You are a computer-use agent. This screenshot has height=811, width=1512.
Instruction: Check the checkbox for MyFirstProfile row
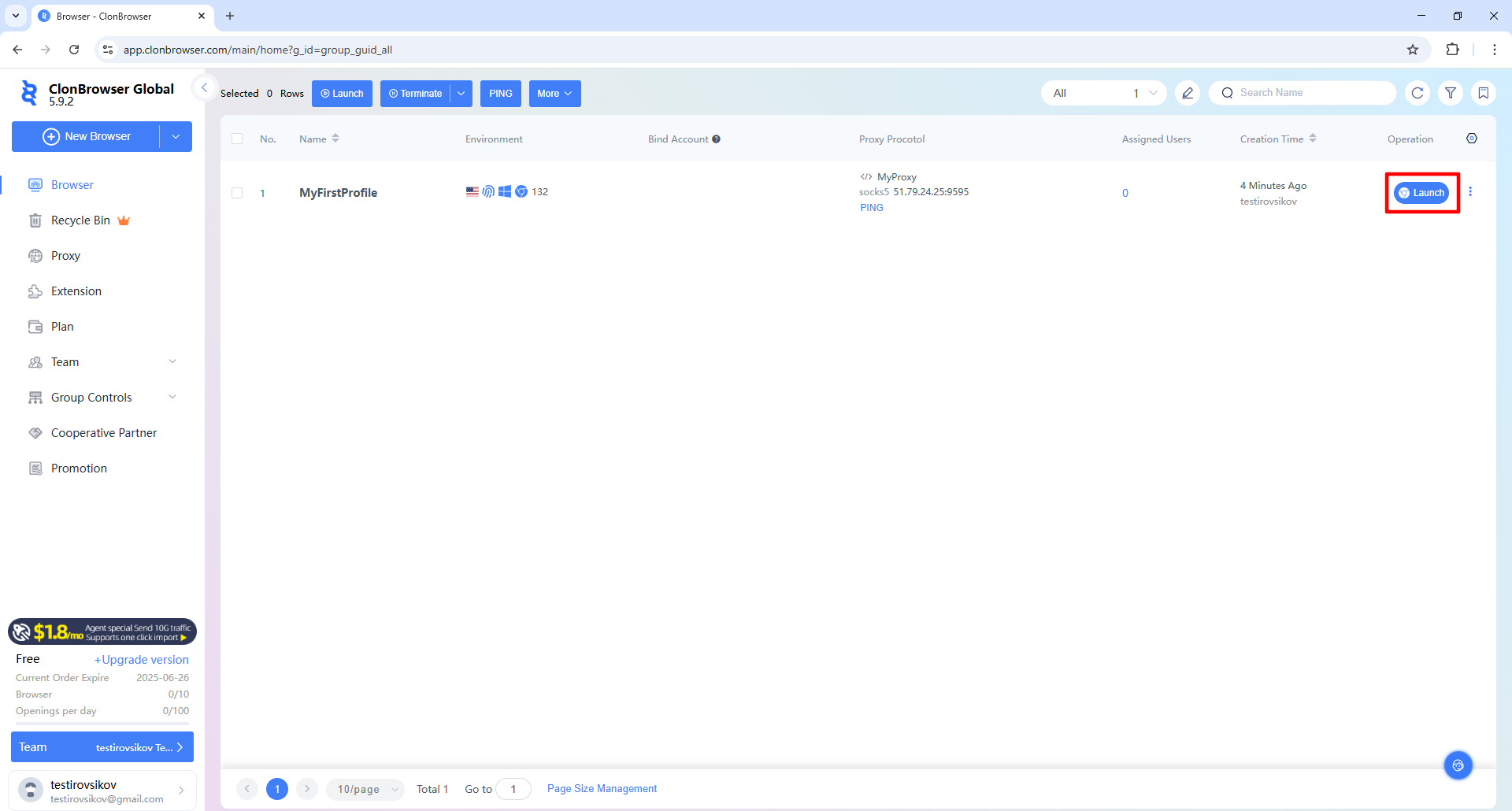(237, 193)
